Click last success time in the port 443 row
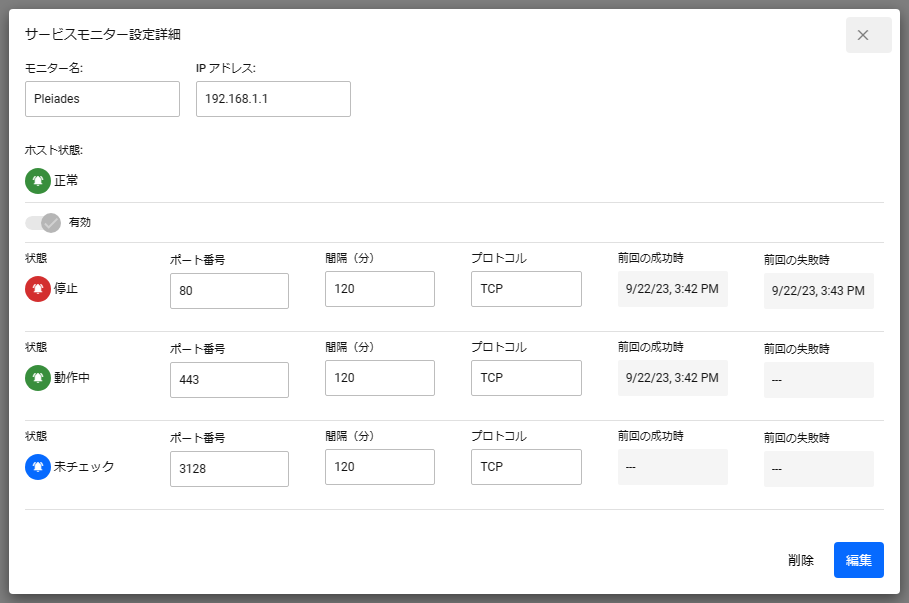The image size is (909, 603). coord(672,378)
